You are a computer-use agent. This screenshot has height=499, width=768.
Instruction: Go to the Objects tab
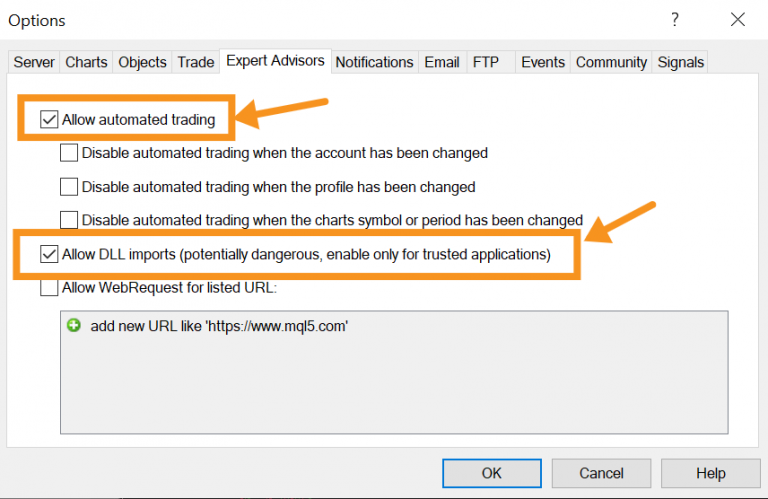pos(142,62)
